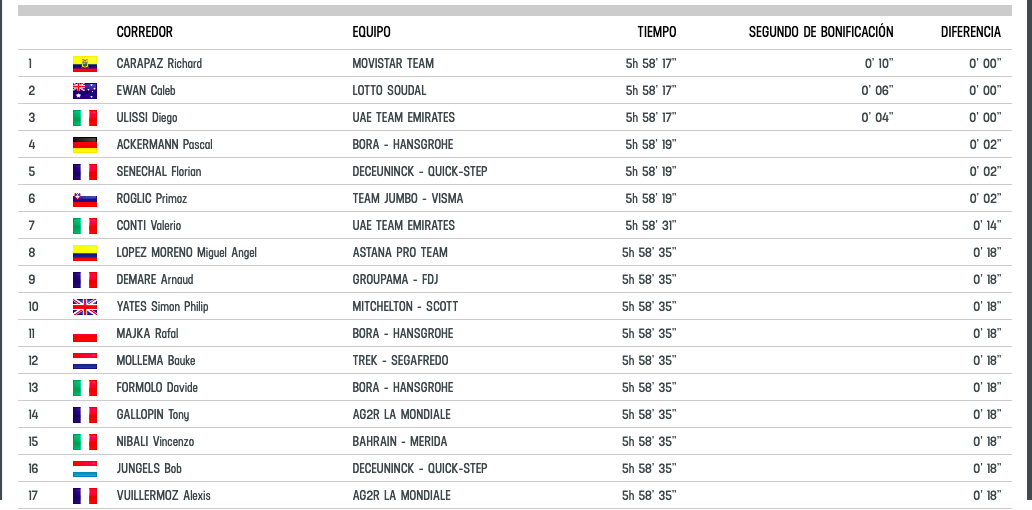Click the EQUIPO column header
Image resolution: width=1032 pixels, height=510 pixels.
[372, 32]
